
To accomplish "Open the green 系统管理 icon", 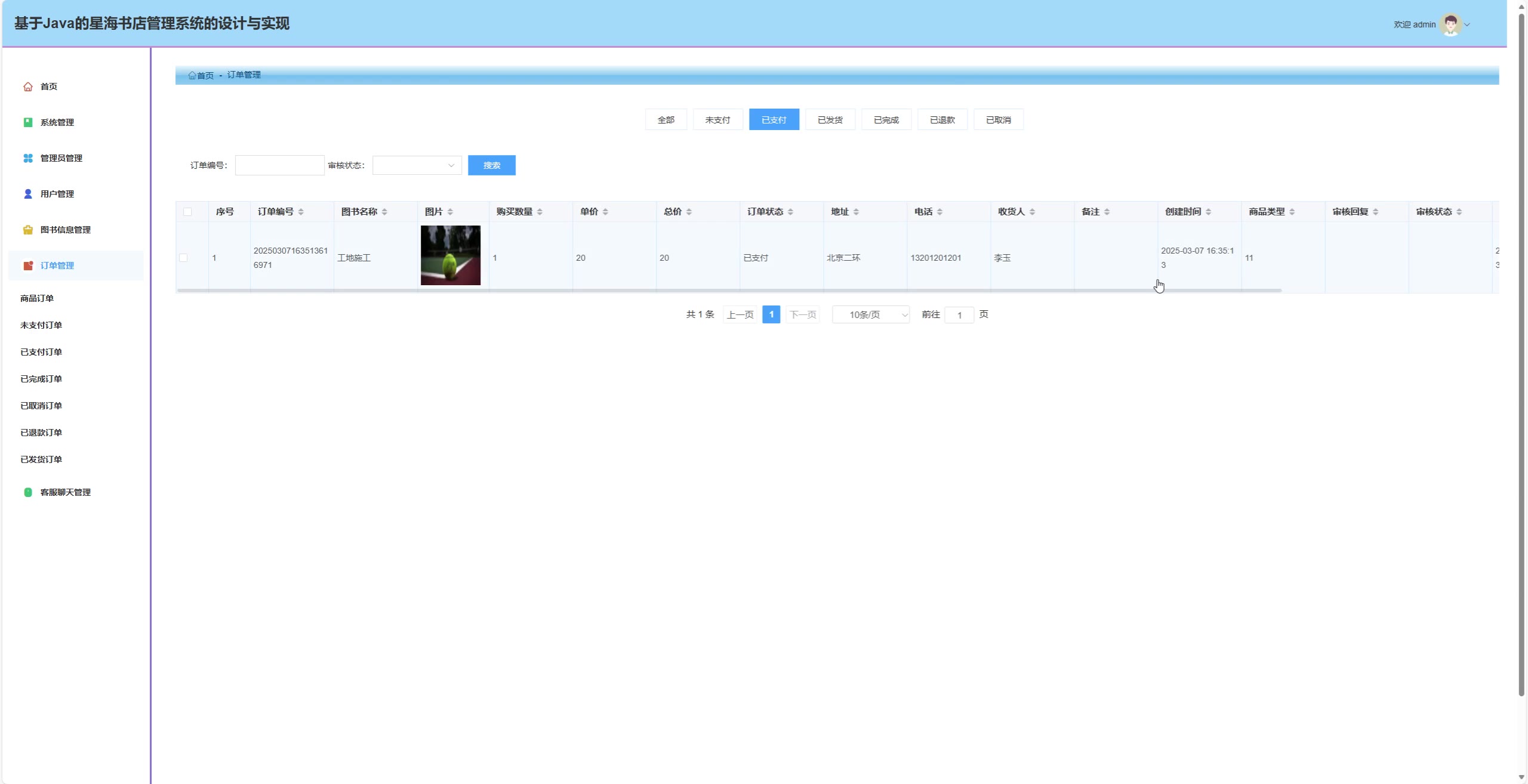I will point(28,122).
